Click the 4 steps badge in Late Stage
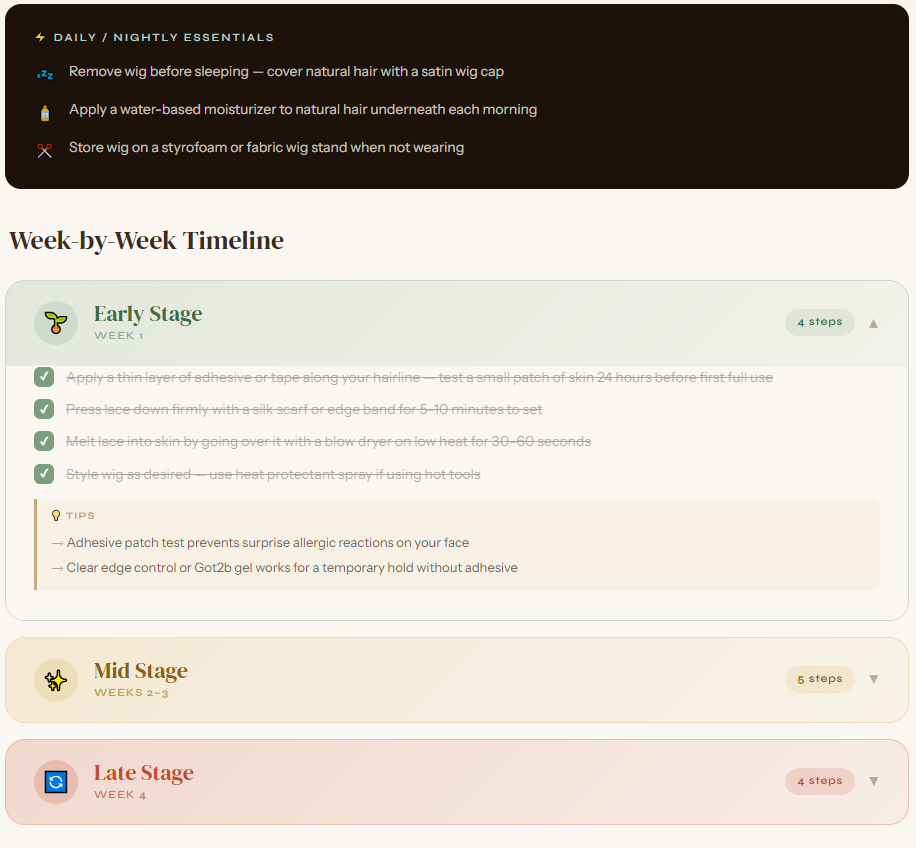Image resolution: width=916 pixels, height=848 pixels. [819, 781]
